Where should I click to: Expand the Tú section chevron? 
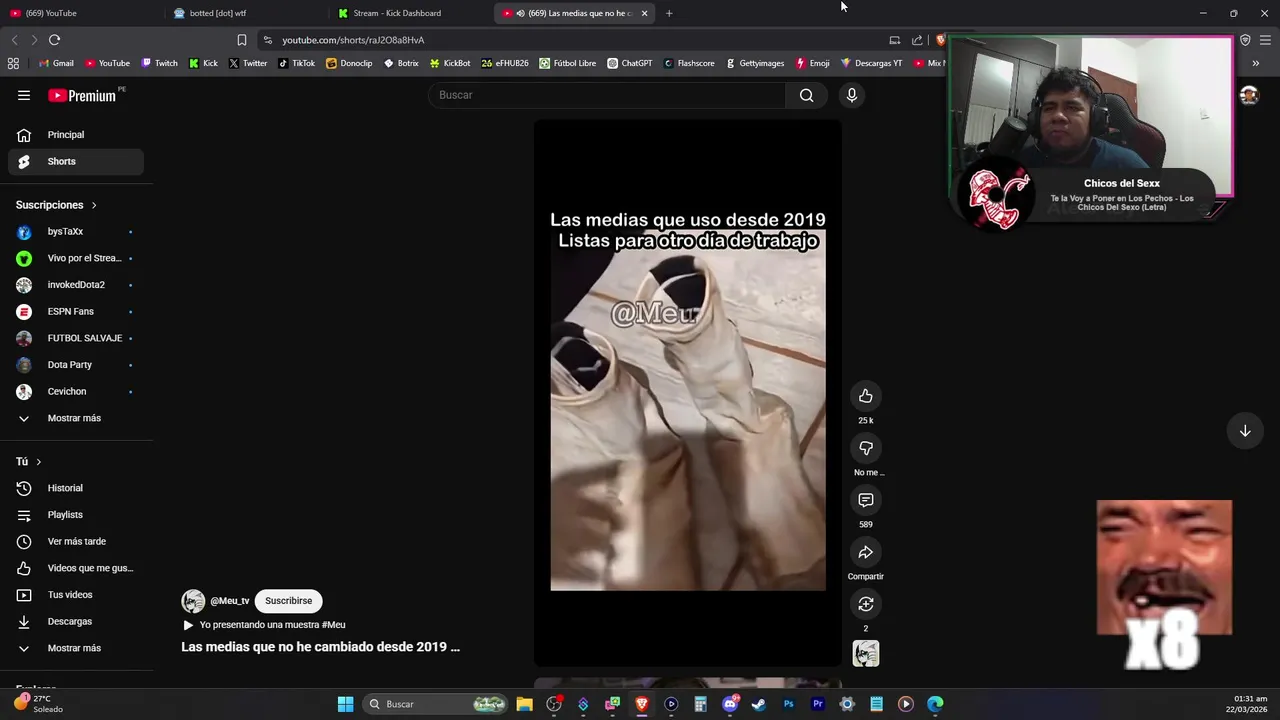point(39,462)
